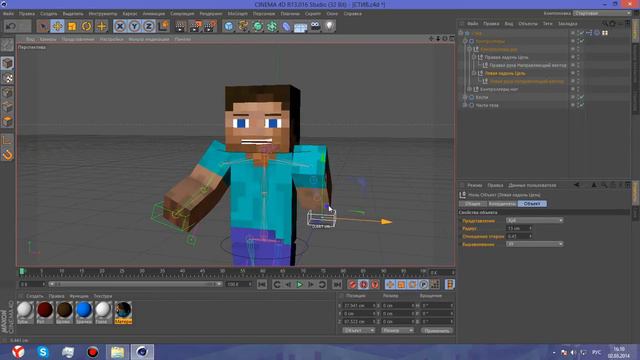
Task: Toggle Autokeying red button
Action: pos(364,284)
